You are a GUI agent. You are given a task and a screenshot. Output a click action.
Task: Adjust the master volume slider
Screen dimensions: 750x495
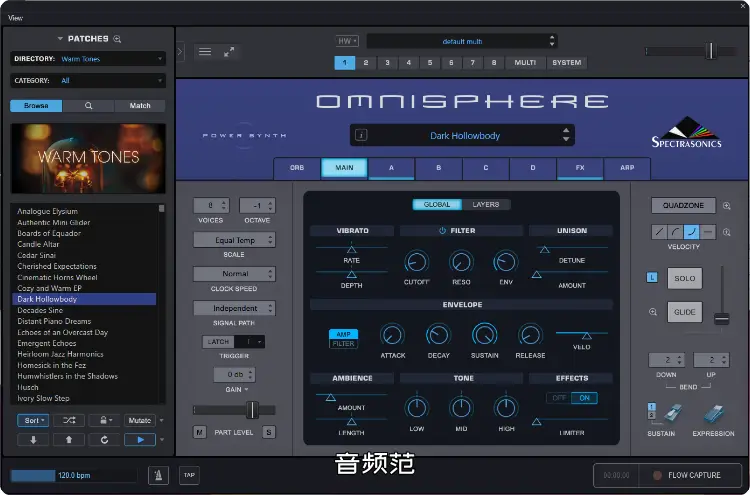(711, 51)
